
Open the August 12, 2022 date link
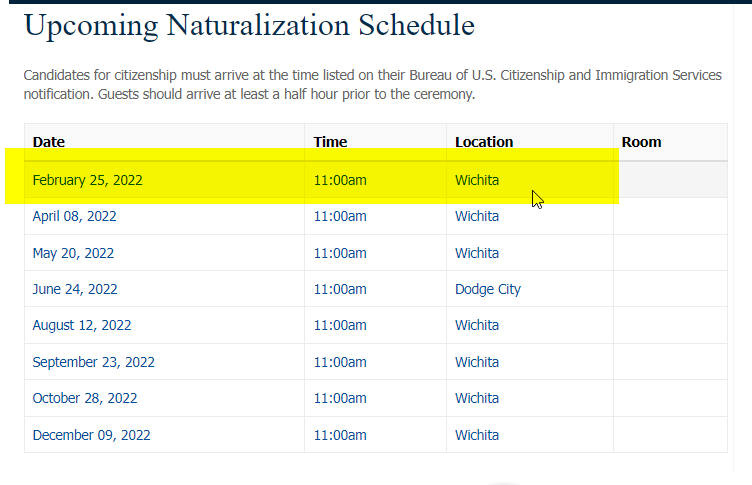coord(82,325)
